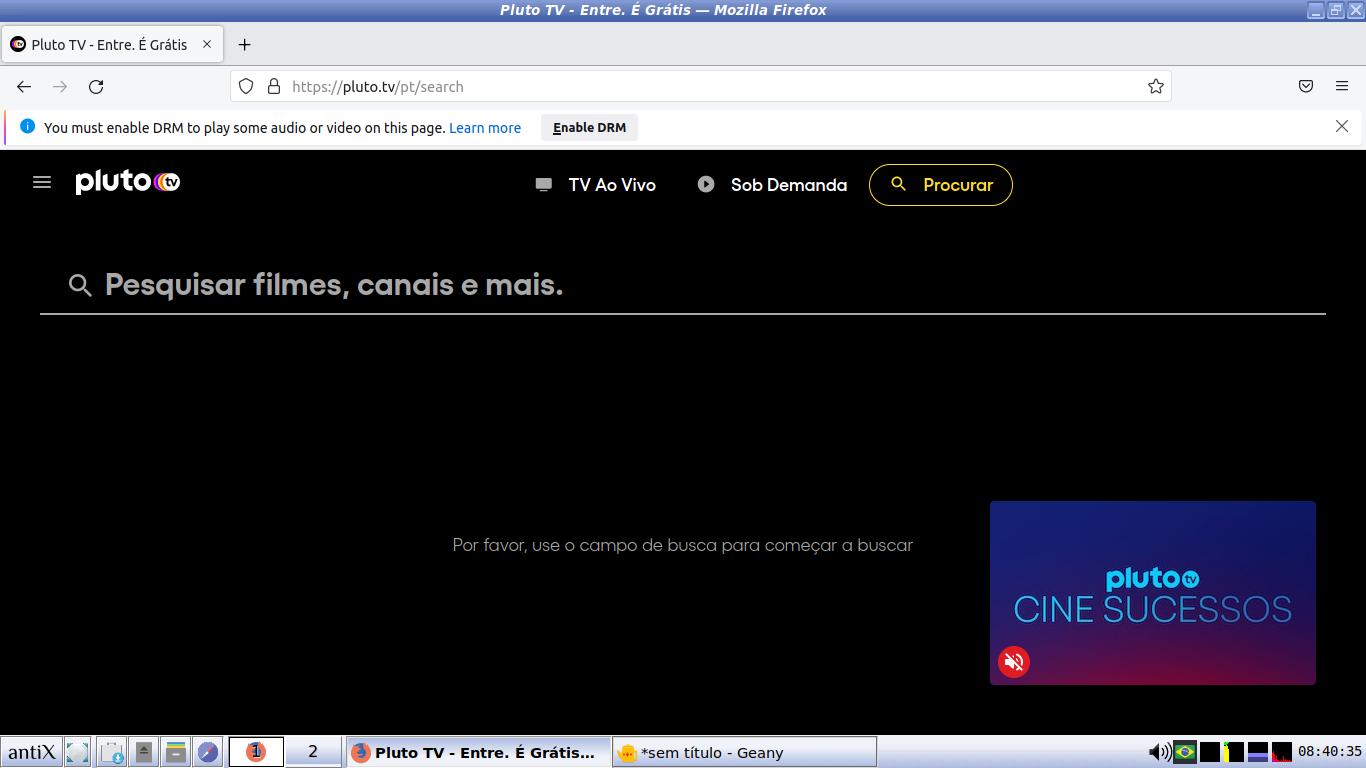Focus the Pesquisar filmes, canais e mais field
The image size is (1366, 768).
click(x=682, y=286)
